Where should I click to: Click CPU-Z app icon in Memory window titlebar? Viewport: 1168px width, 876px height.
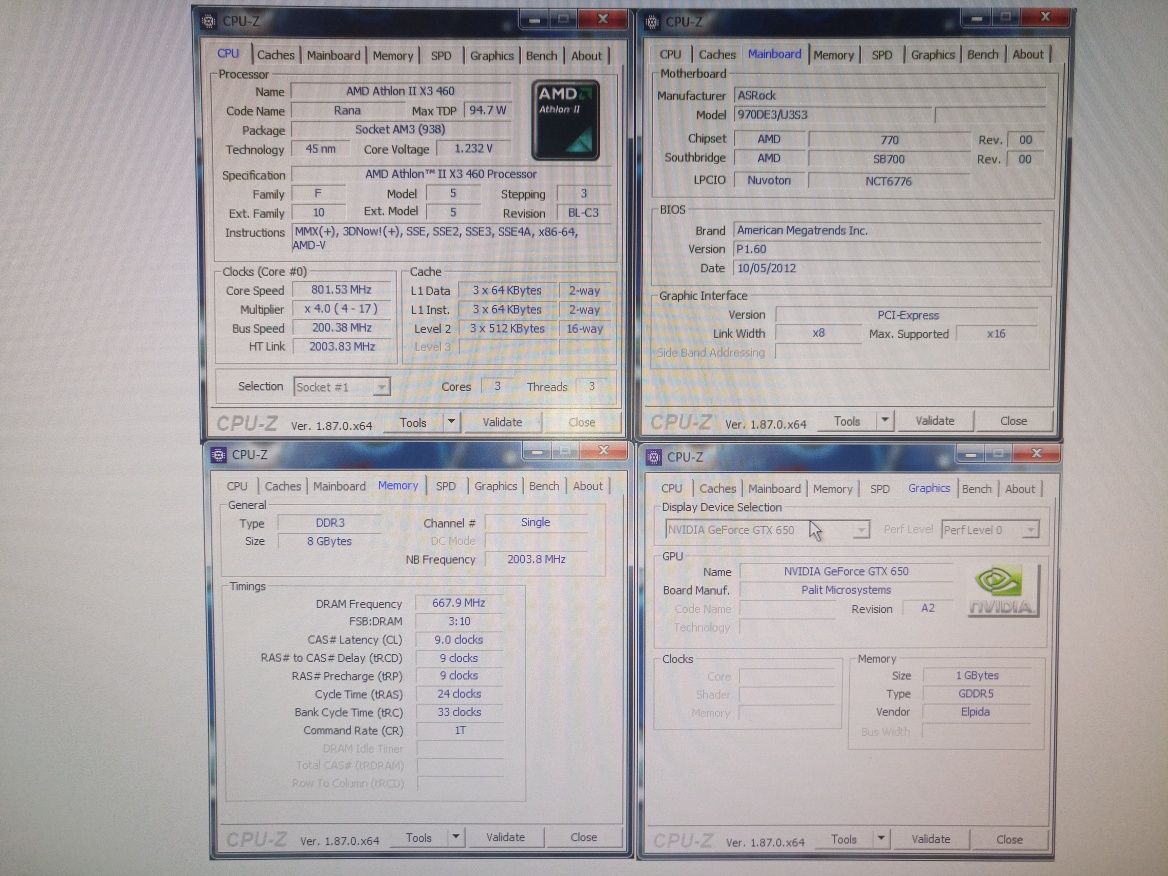coord(218,454)
